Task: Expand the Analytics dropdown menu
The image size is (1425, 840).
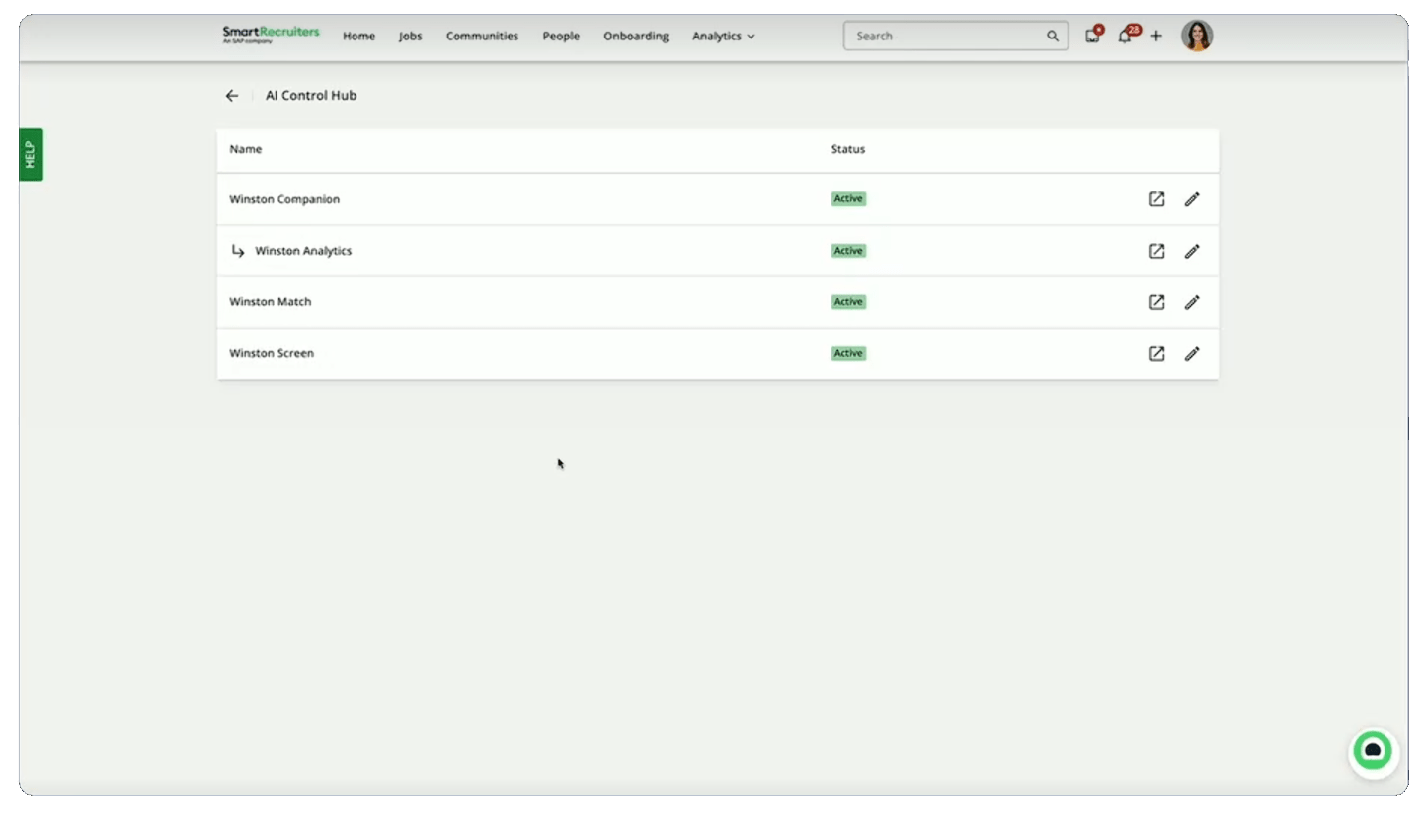Action: (x=723, y=37)
